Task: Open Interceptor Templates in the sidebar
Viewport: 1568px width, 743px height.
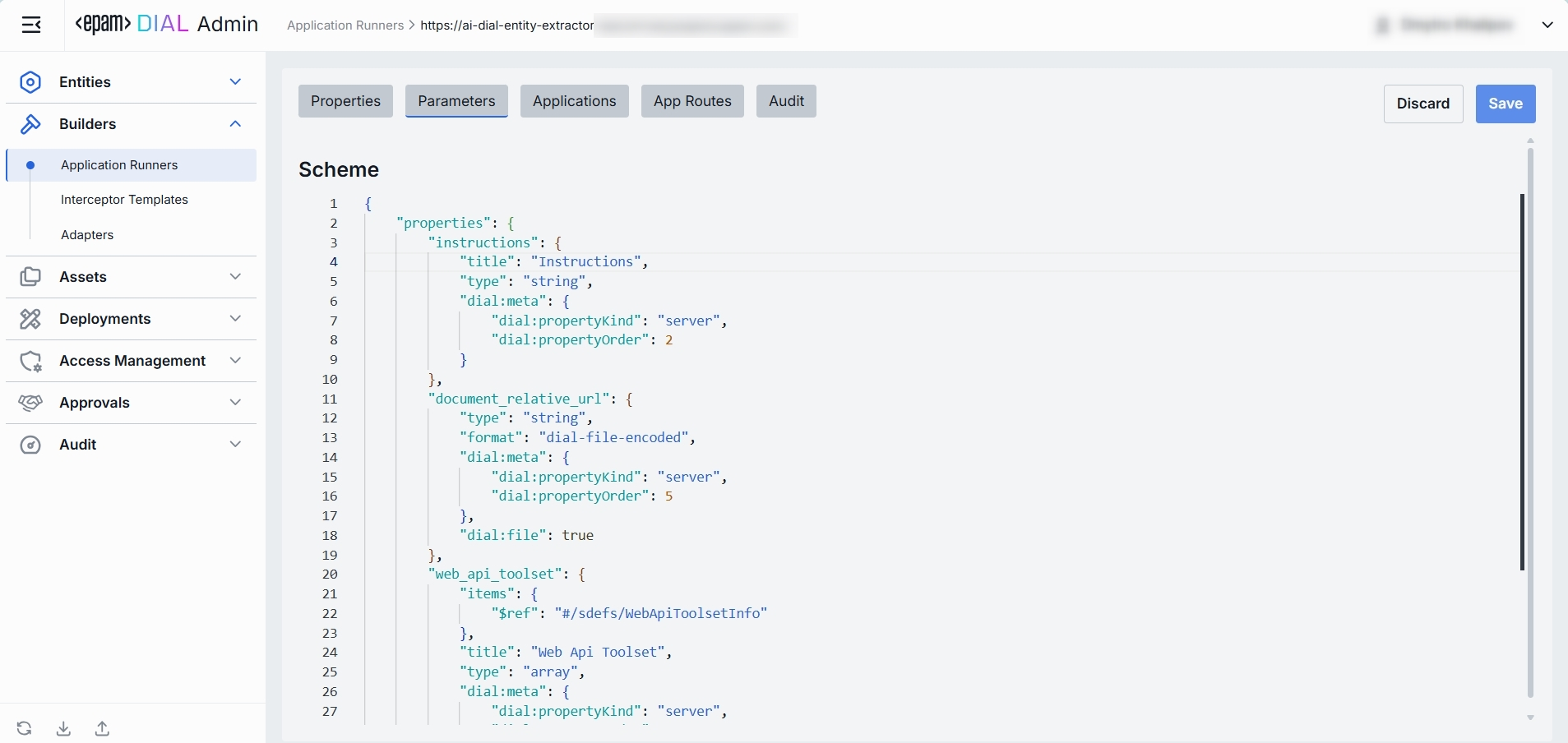Action: 124,200
